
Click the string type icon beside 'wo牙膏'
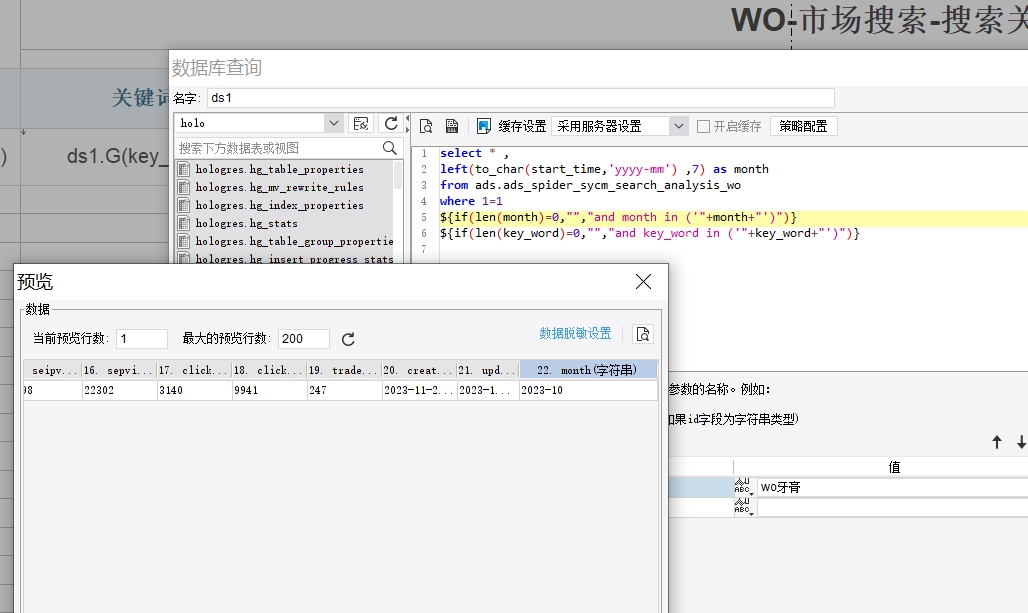743,486
